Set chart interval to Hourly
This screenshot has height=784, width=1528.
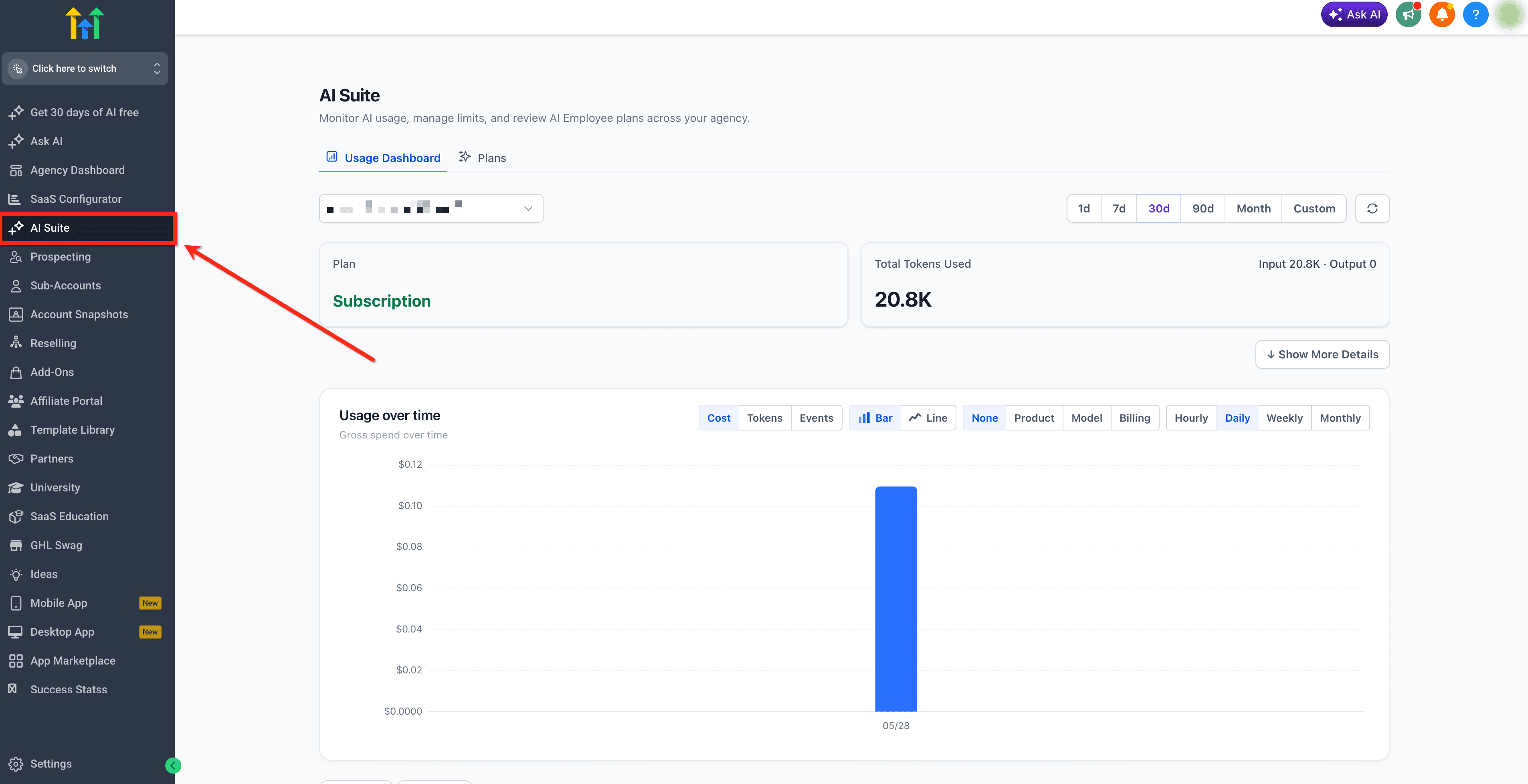click(1191, 418)
